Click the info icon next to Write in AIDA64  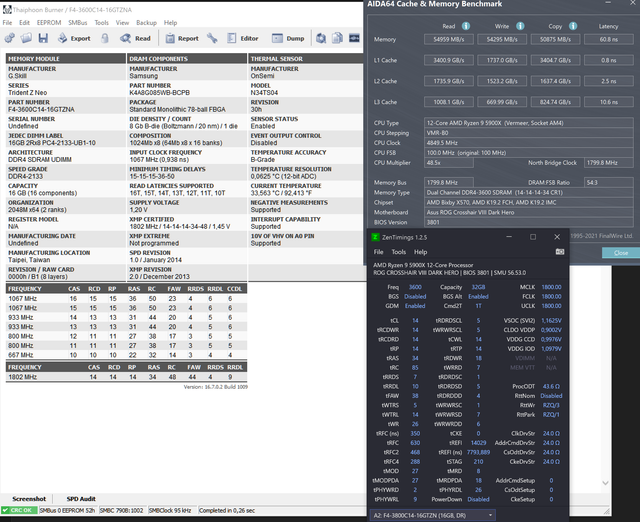pyautogui.click(x=520, y=26)
